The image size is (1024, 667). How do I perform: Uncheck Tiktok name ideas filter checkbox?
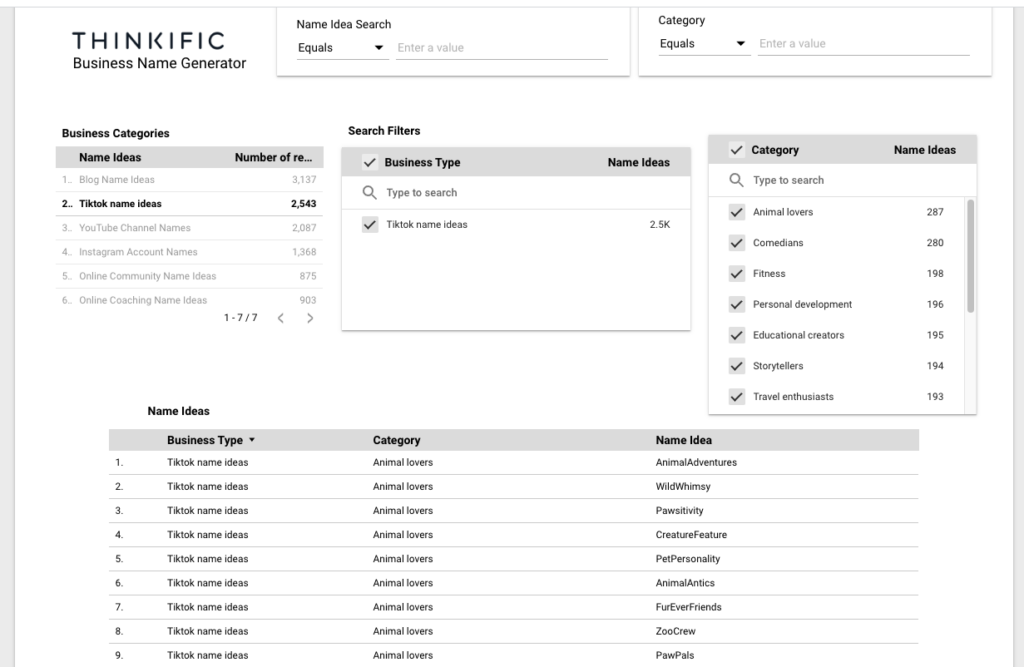[x=370, y=225]
